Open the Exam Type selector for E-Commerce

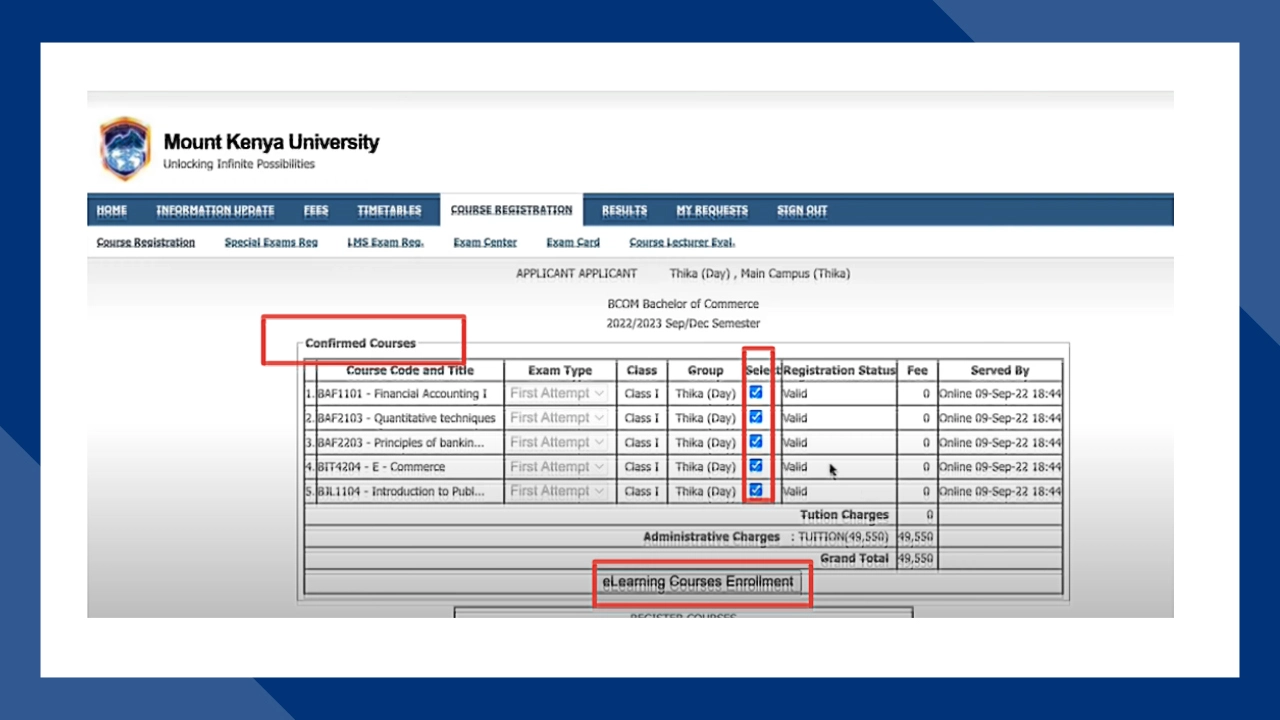coord(558,466)
